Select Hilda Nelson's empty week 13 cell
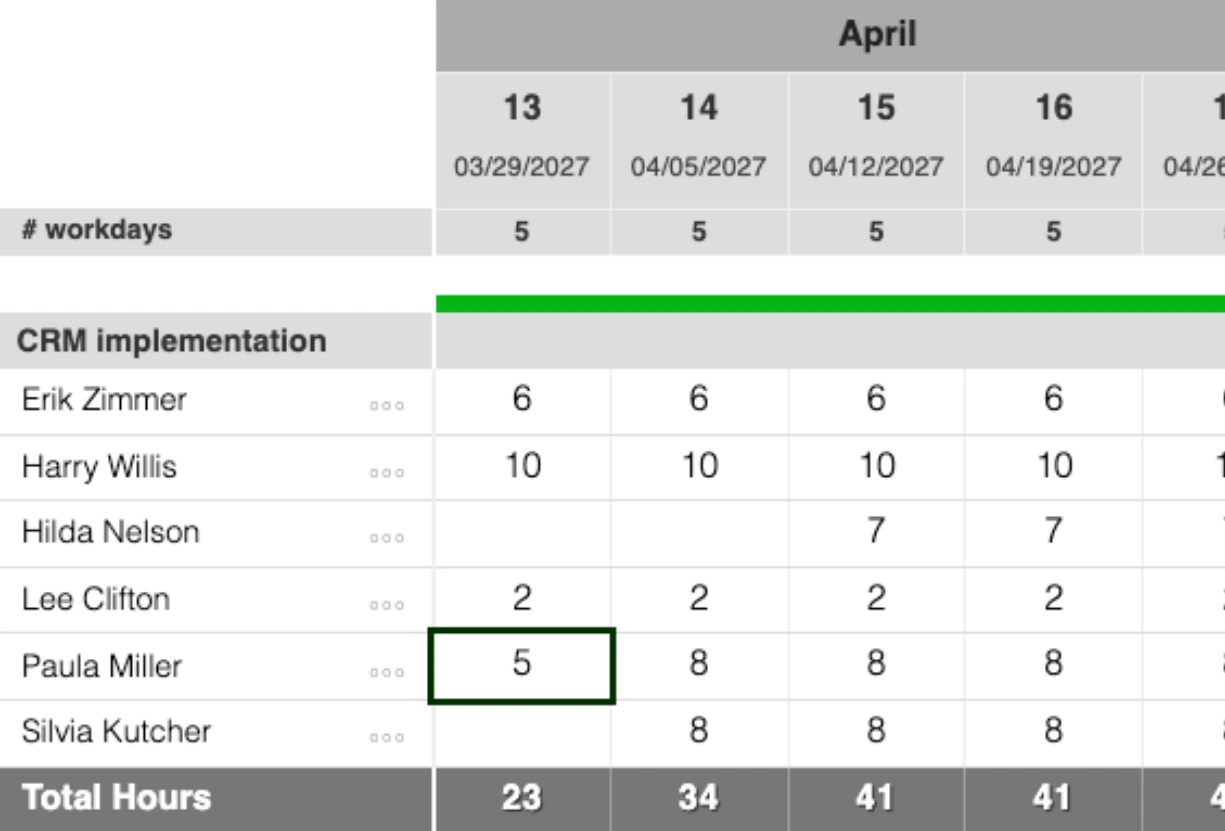1225x831 pixels. coord(523,532)
